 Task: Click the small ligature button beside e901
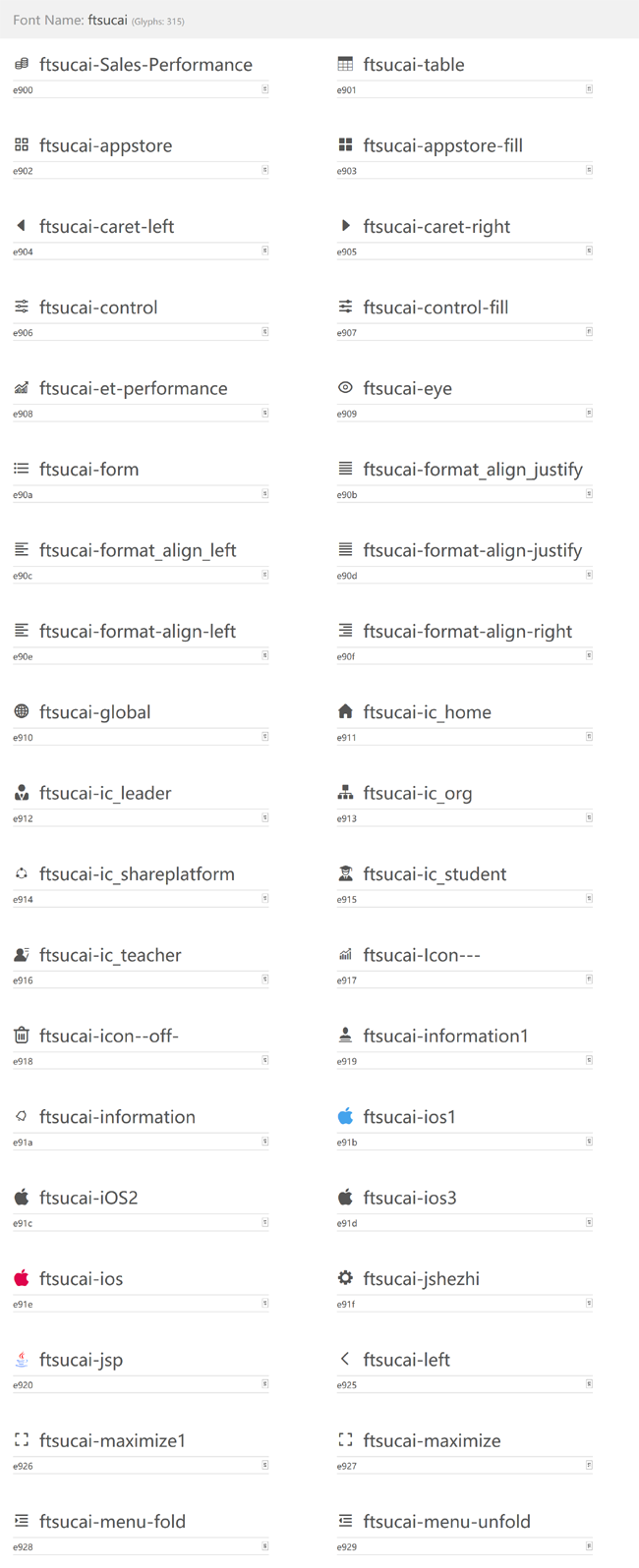589,89
